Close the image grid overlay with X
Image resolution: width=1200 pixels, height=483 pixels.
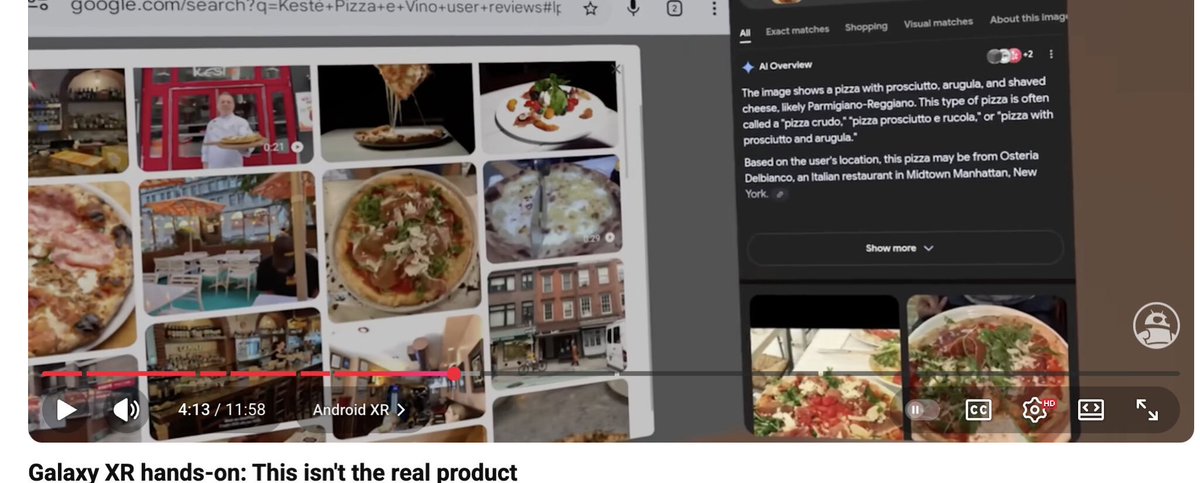[617, 69]
